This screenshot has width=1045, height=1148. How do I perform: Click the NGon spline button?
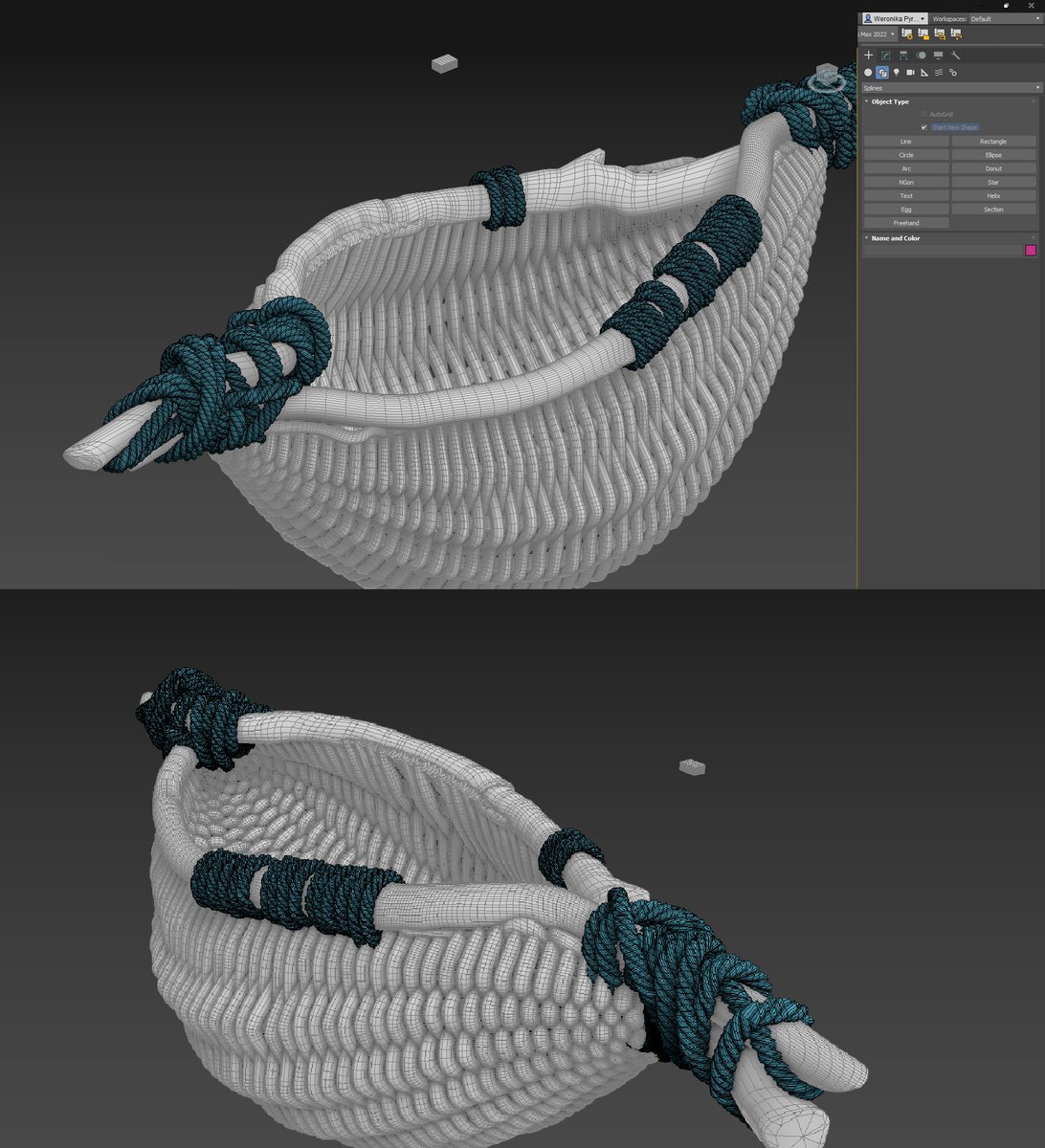click(906, 182)
